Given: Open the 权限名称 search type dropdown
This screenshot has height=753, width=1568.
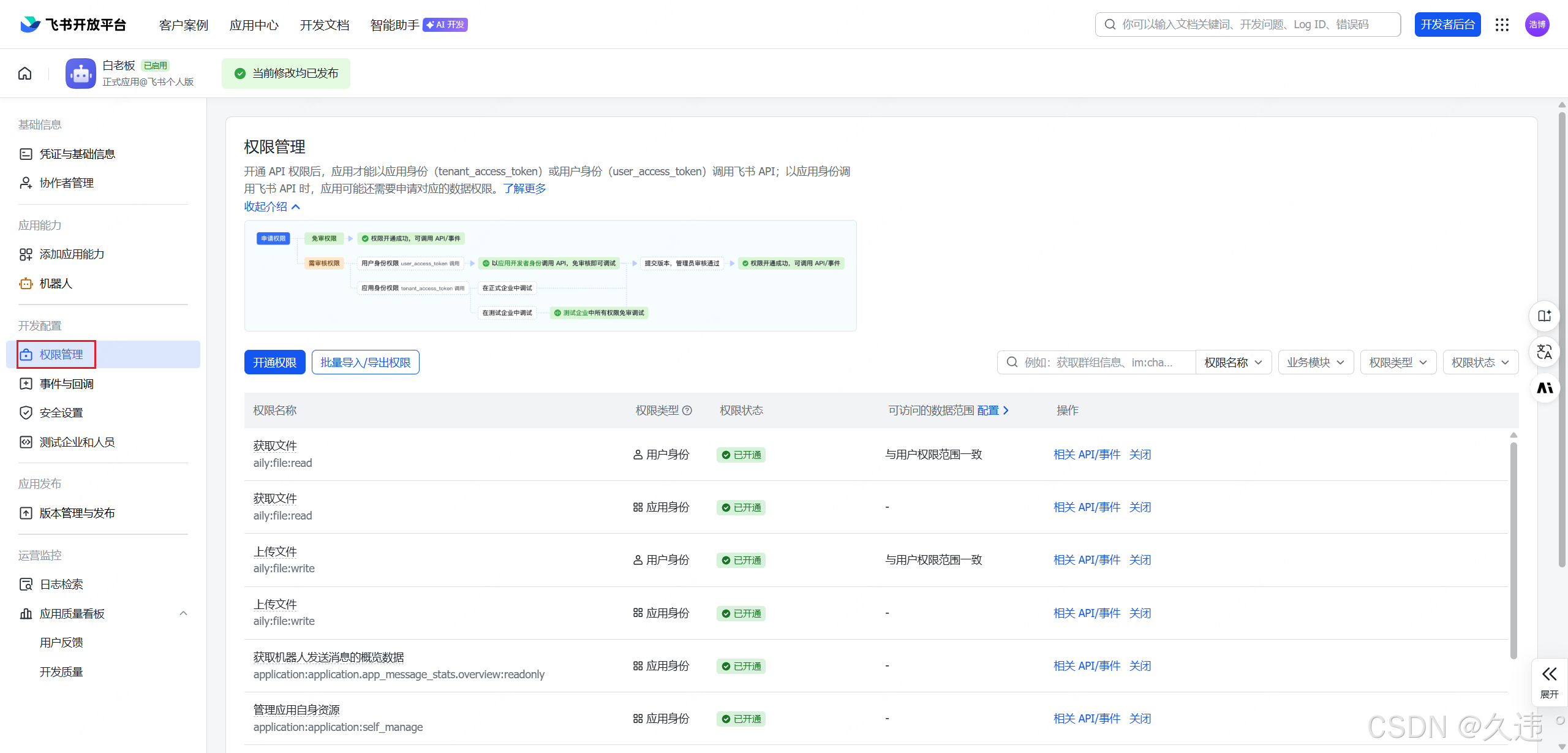Looking at the screenshot, I should click(1233, 363).
